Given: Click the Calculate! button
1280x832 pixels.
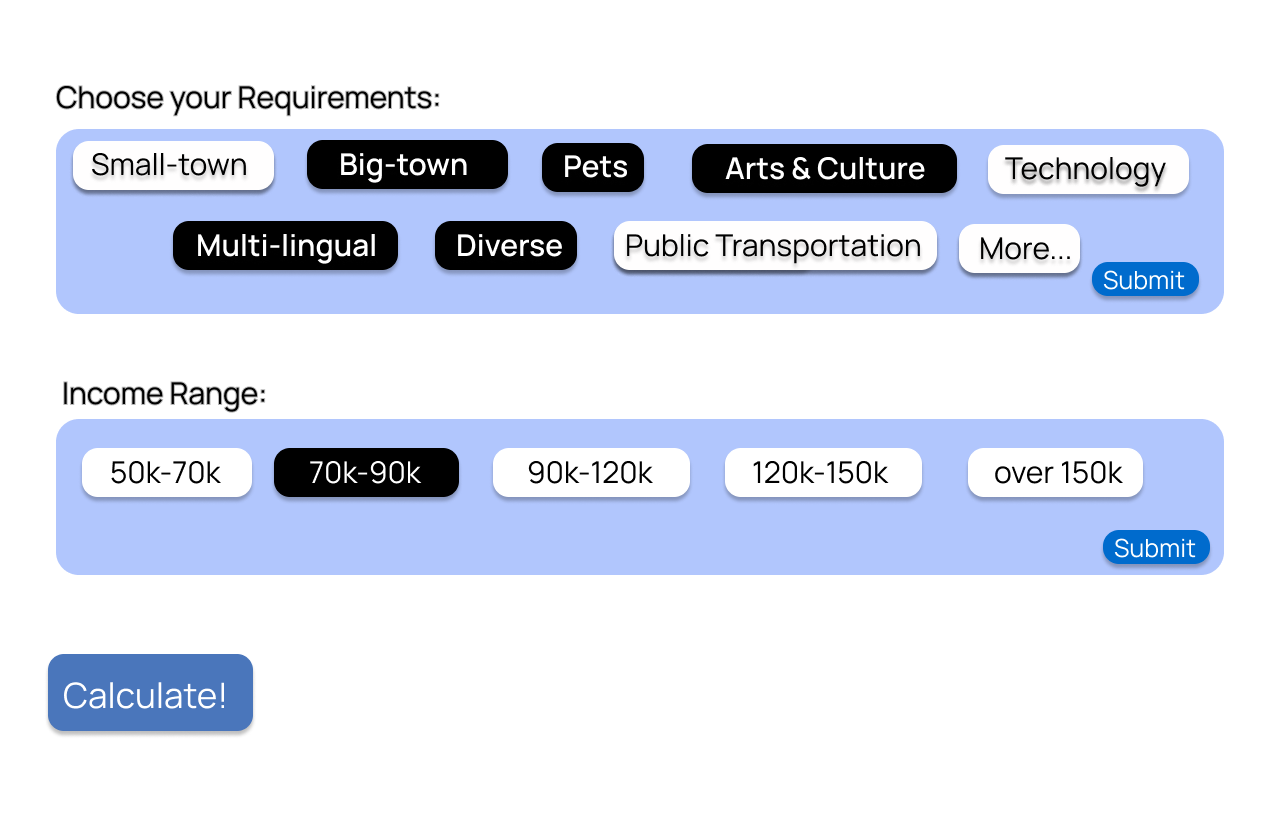Looking at the screenshot, I should [x=150, y=692].
